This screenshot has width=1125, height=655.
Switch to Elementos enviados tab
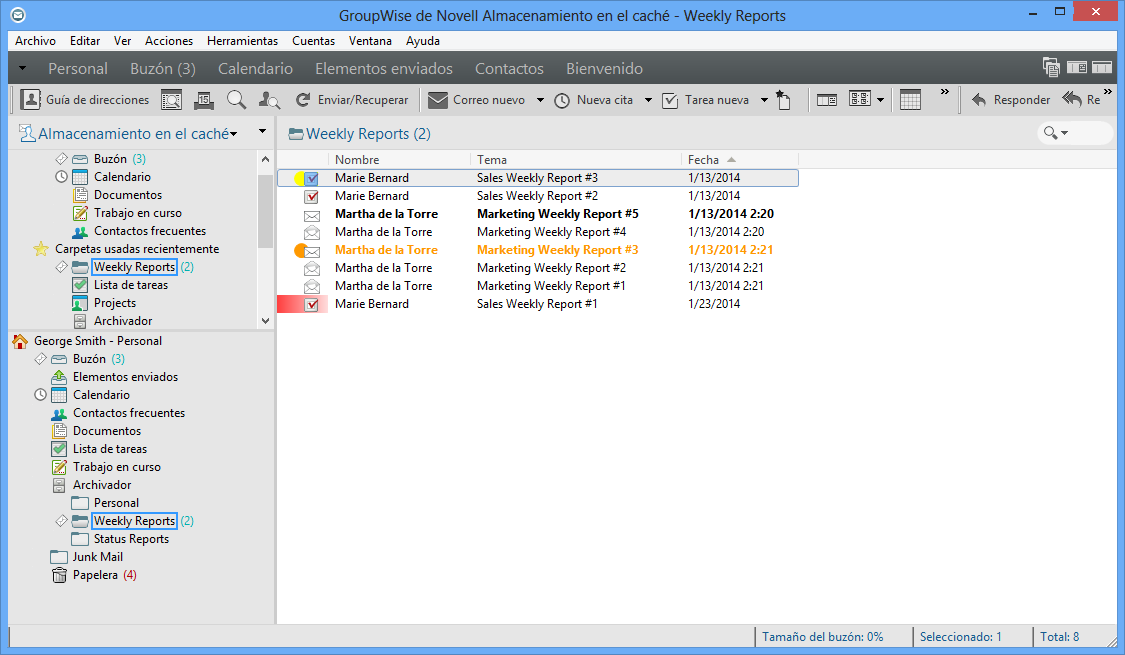tap(384, 69)
